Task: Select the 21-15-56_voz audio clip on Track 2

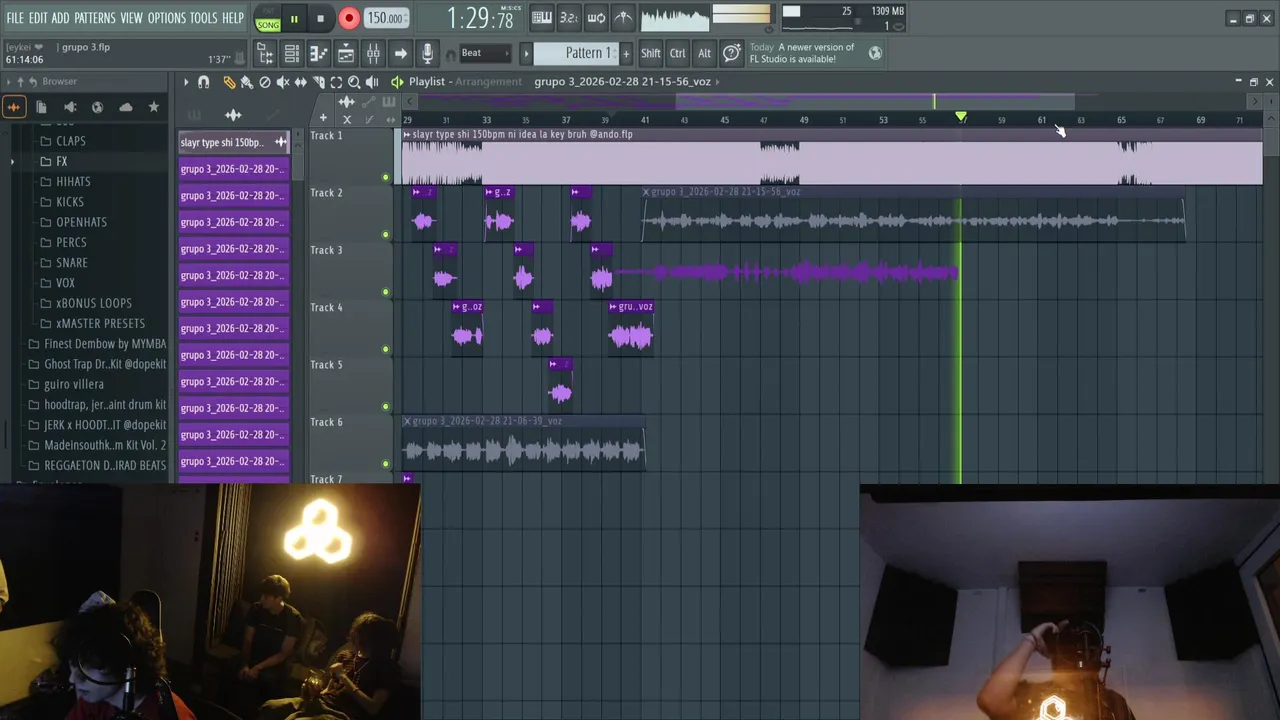Action: click(x=913, y=214)
